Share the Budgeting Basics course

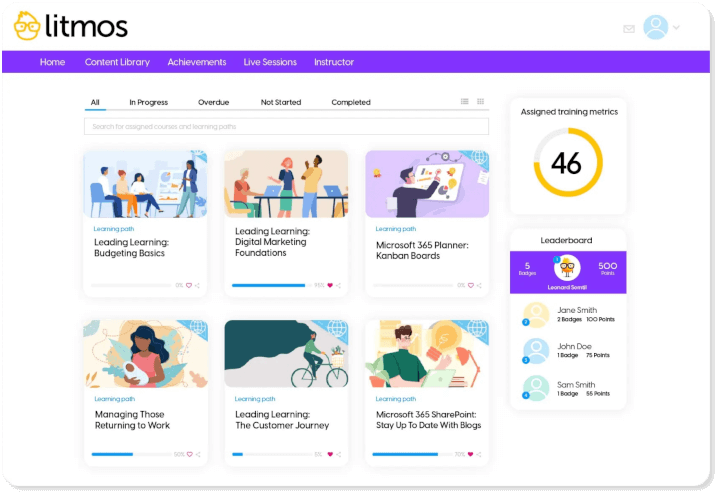click(197, 286)
